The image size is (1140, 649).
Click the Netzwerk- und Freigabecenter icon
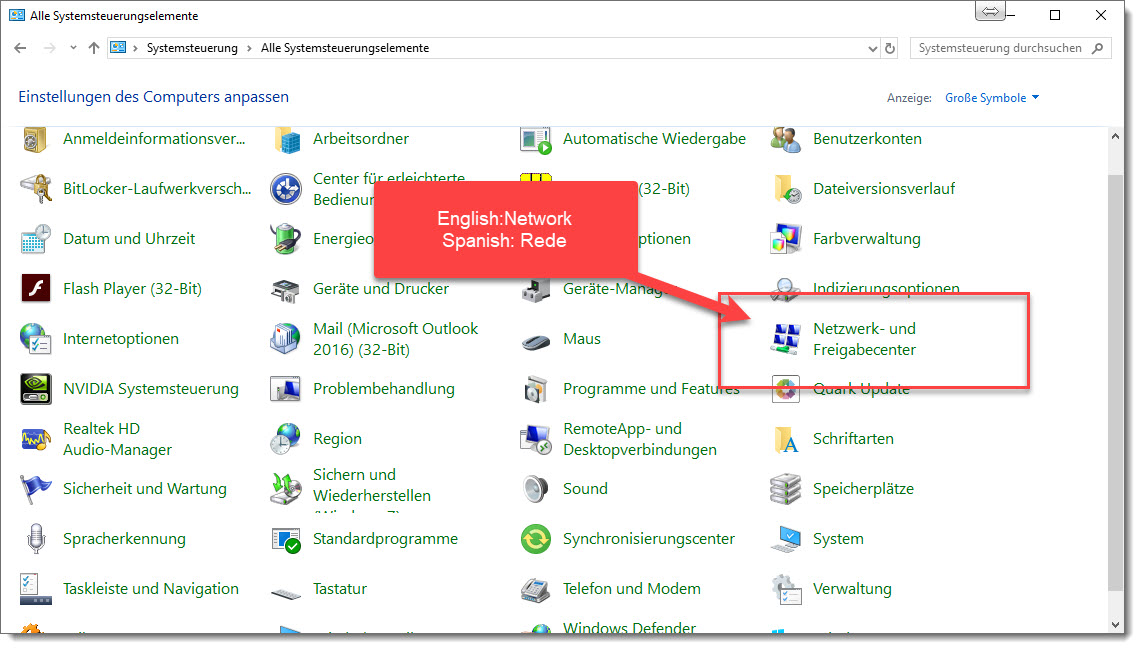tap(786, 339)
